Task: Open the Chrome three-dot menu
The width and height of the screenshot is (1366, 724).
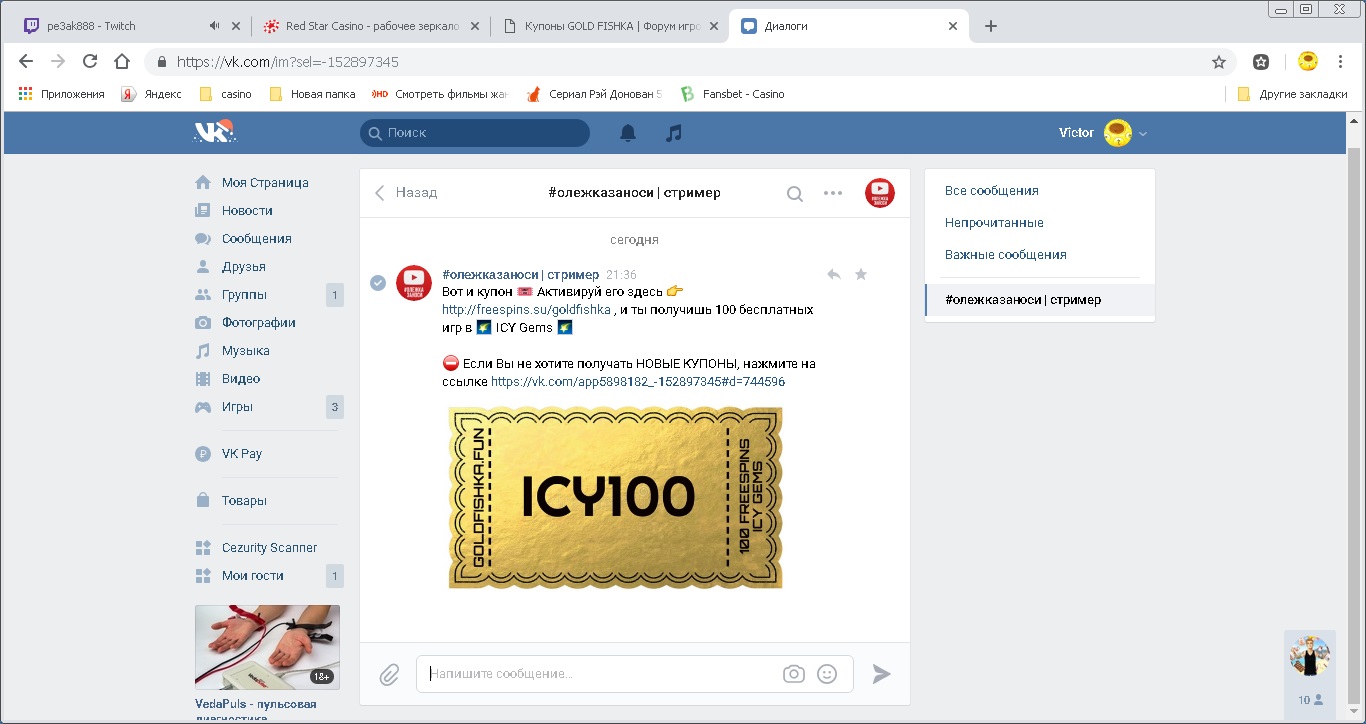Action: pos(1341,62)
